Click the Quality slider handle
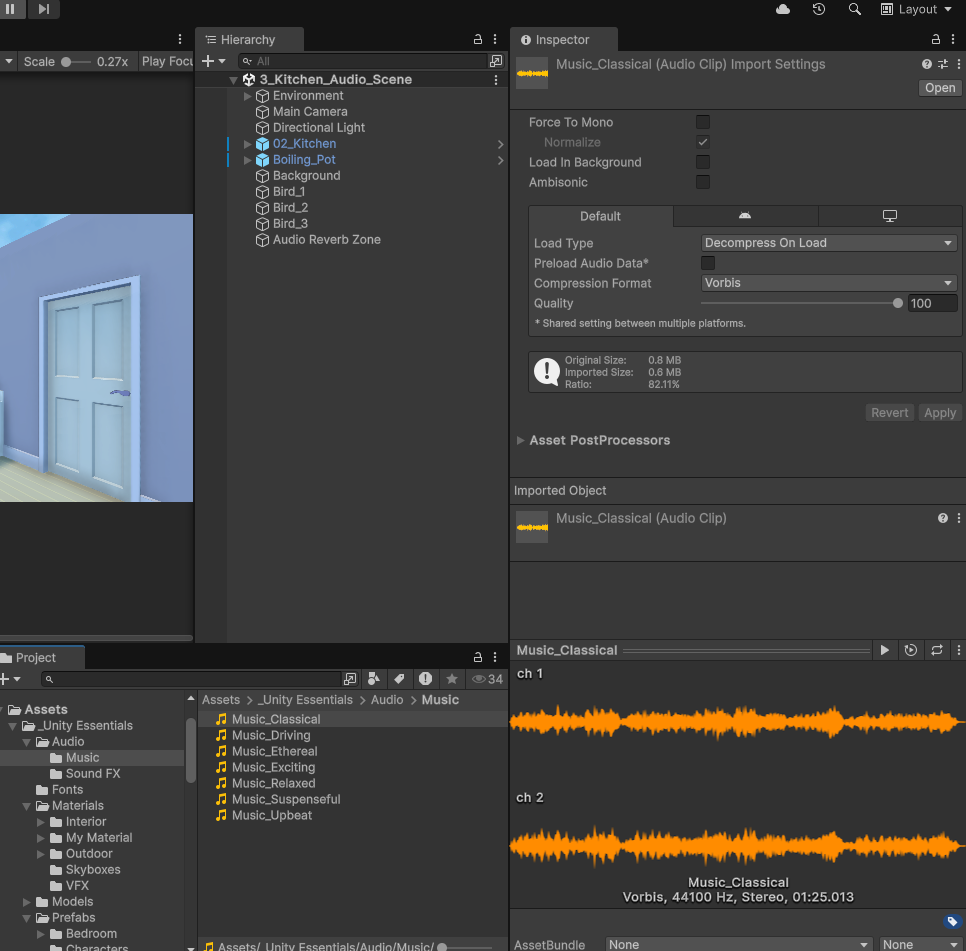 [898, 303]
